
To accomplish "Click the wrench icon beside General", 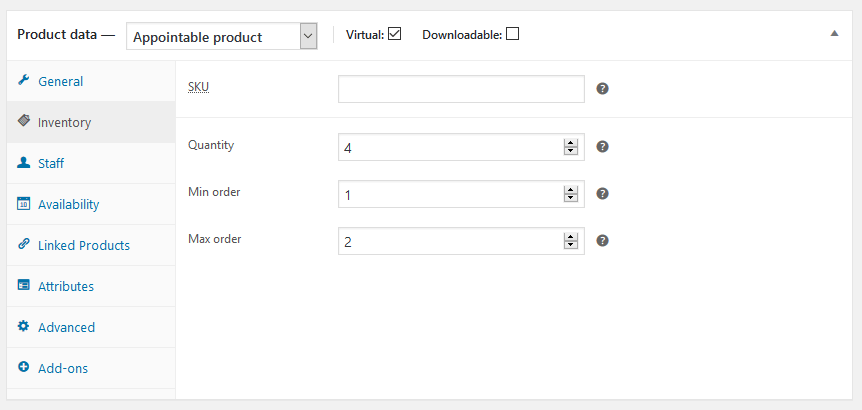I will point(23,81).
